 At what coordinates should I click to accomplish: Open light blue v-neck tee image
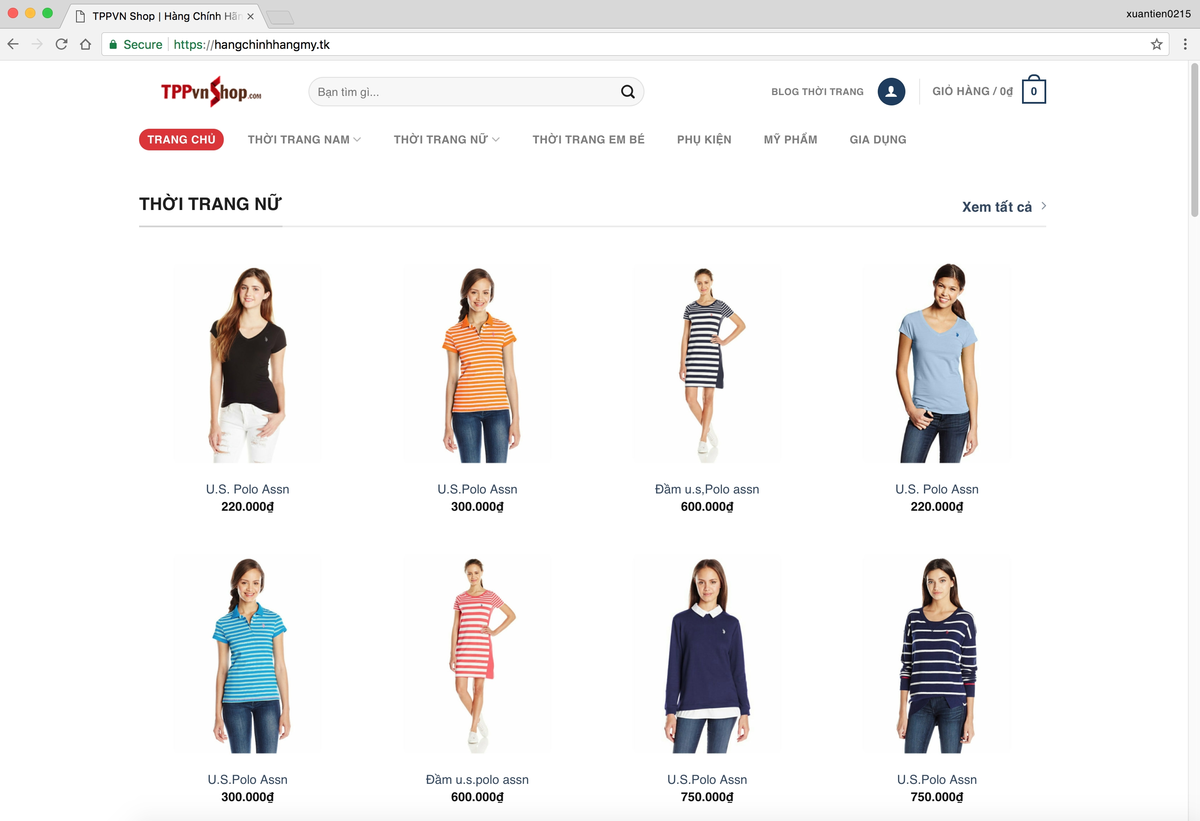(937, 364)
